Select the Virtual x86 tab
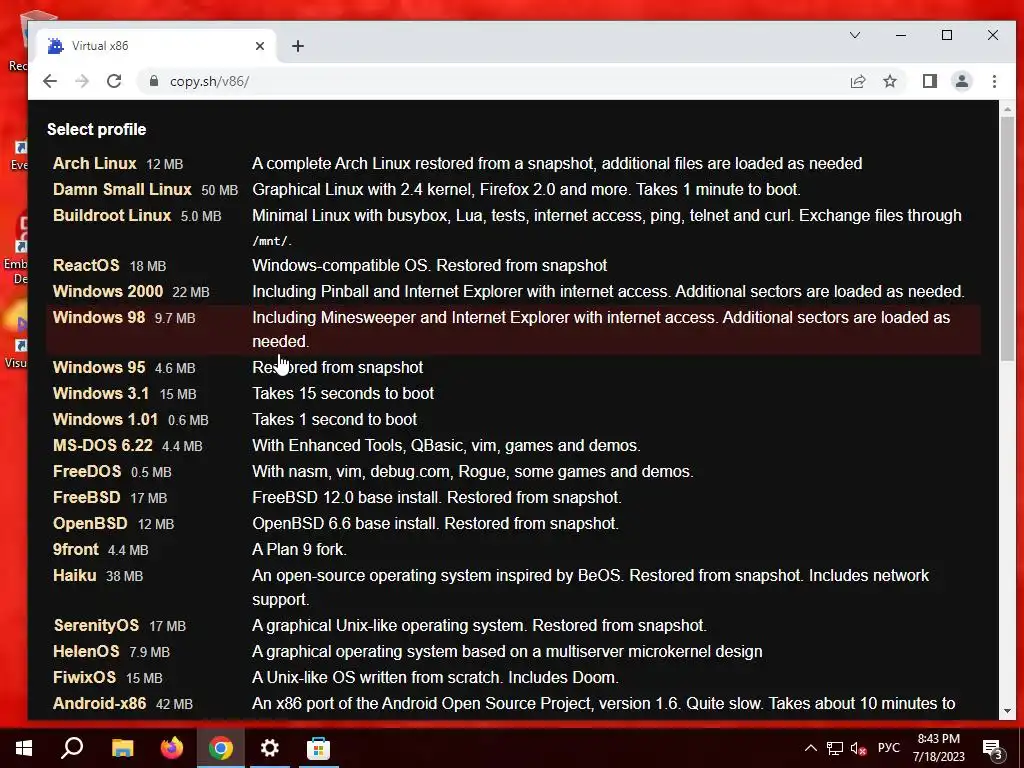1024x768 pixels. point(157,46)
